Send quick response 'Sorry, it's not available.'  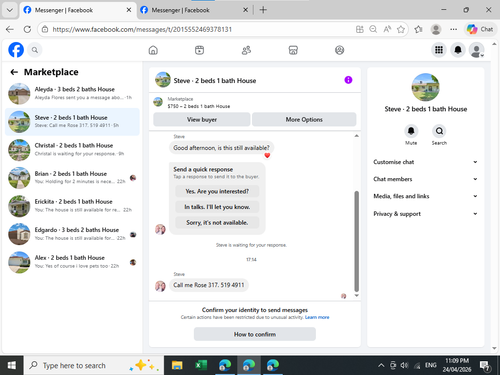click(x=217, y=223)
